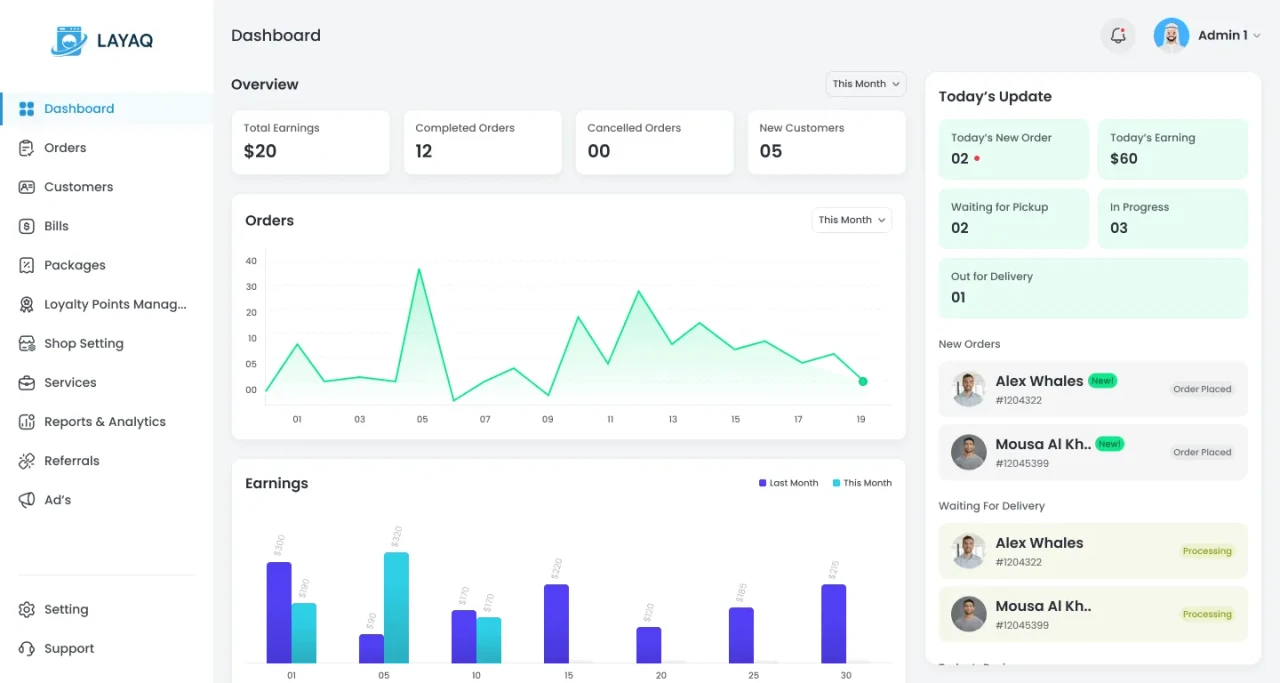This screenshot has height=683, width=1280.
Task: Click the Reports & Analytics chart icon
Action: pyautogui.click(x=27, y=422)
